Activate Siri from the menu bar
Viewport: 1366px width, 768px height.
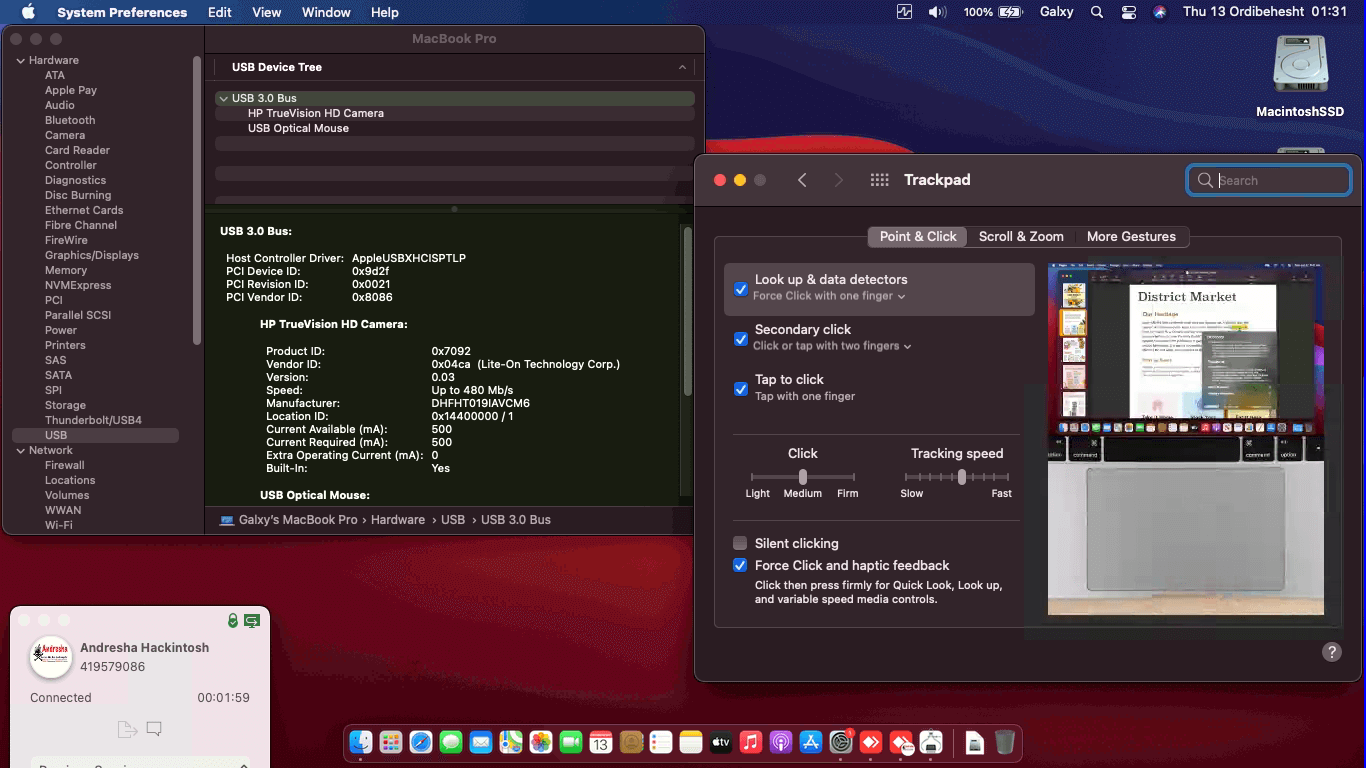[1160, 12]
